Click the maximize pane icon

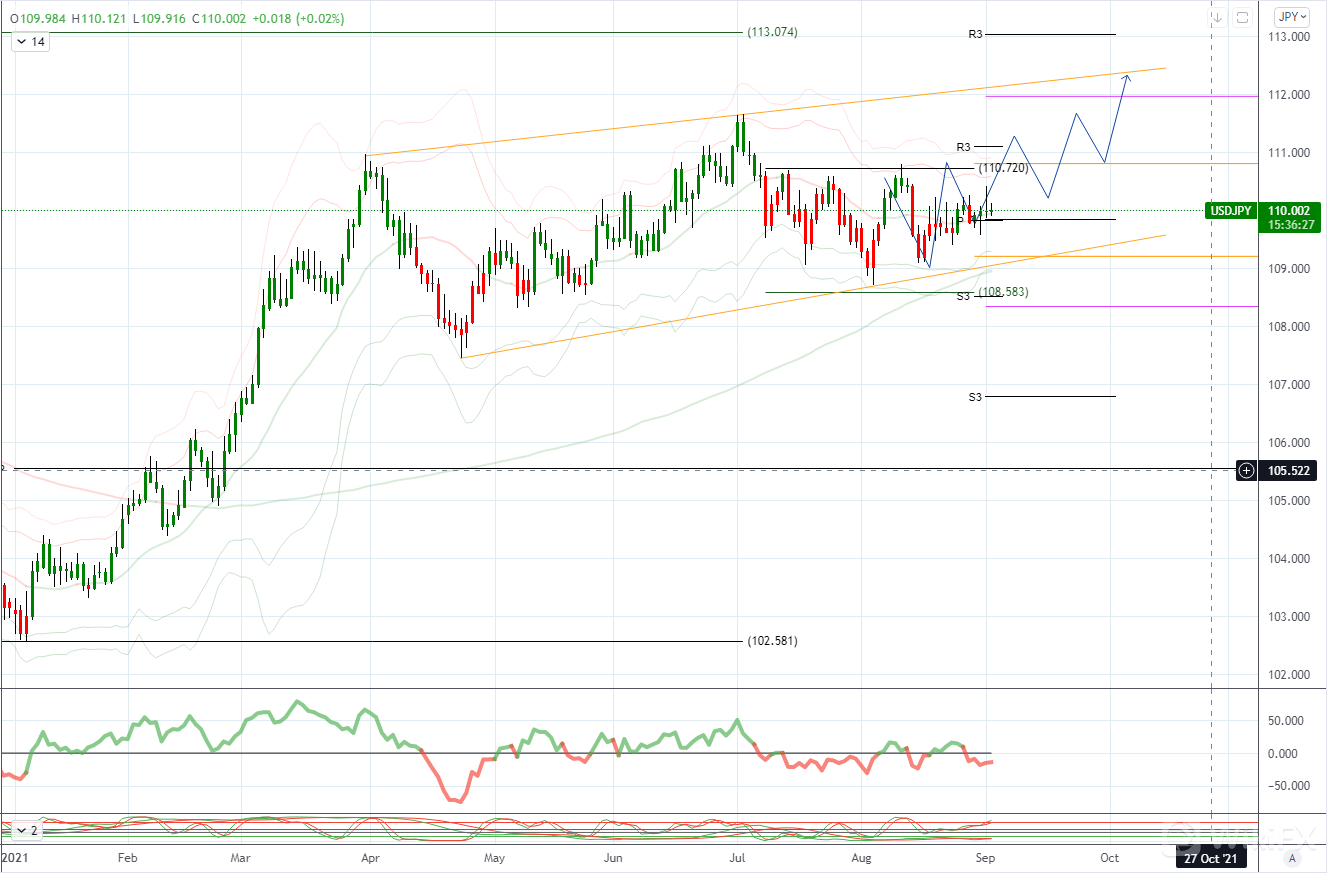(1242, 17)
